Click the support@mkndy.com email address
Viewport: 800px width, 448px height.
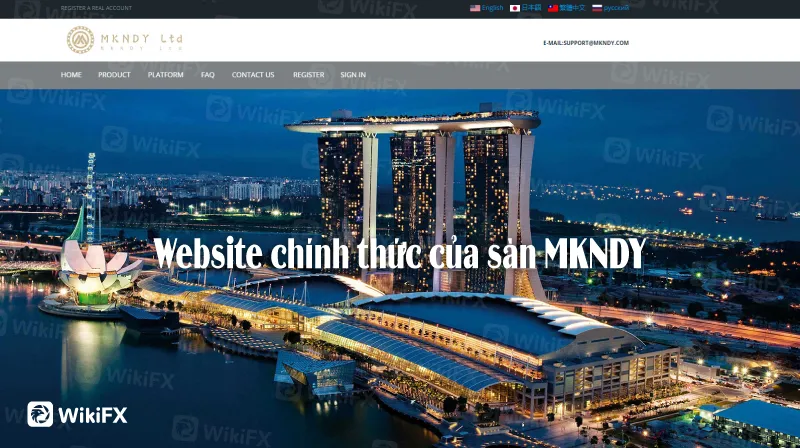click(x=596, y=43)
